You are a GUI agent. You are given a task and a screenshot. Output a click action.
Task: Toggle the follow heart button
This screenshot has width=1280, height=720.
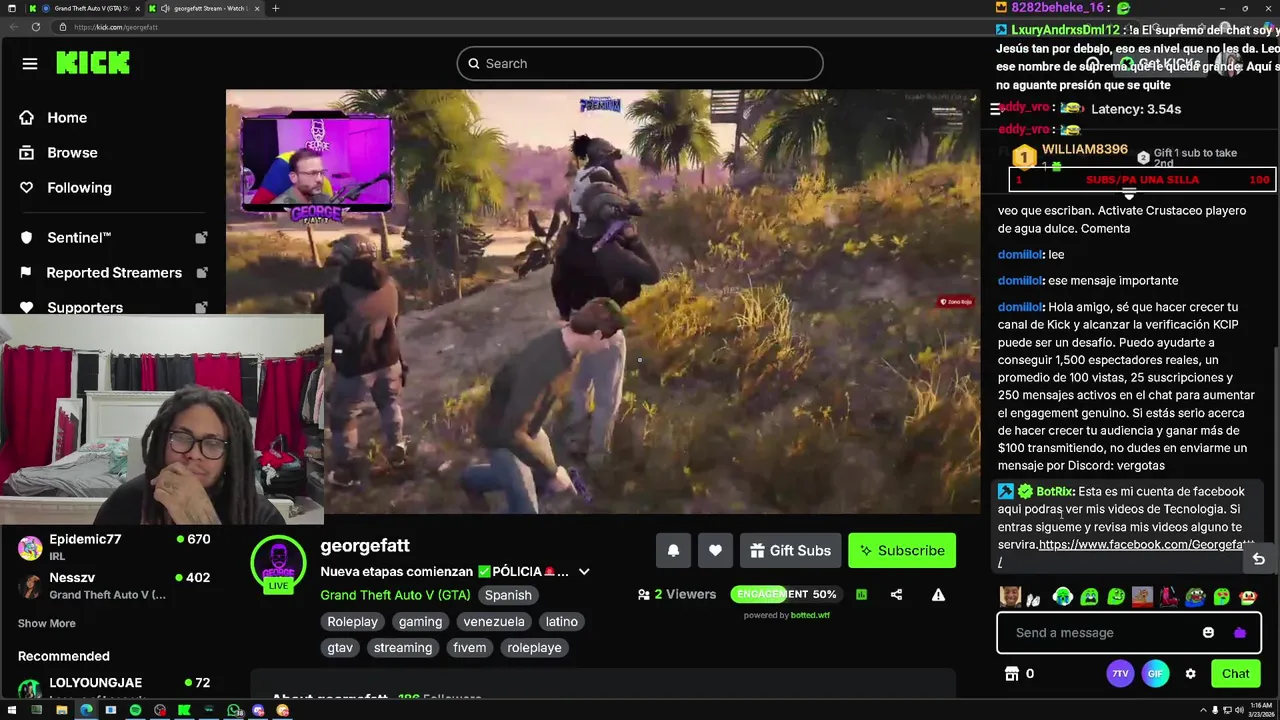(x=715, y=550)
